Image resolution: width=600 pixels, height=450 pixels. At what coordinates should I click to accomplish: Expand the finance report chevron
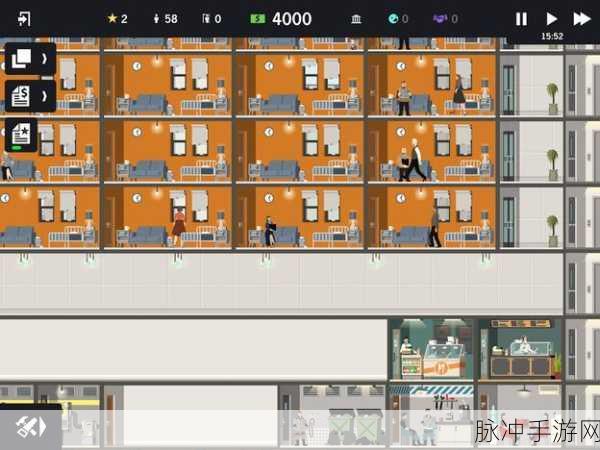(44, 96)
